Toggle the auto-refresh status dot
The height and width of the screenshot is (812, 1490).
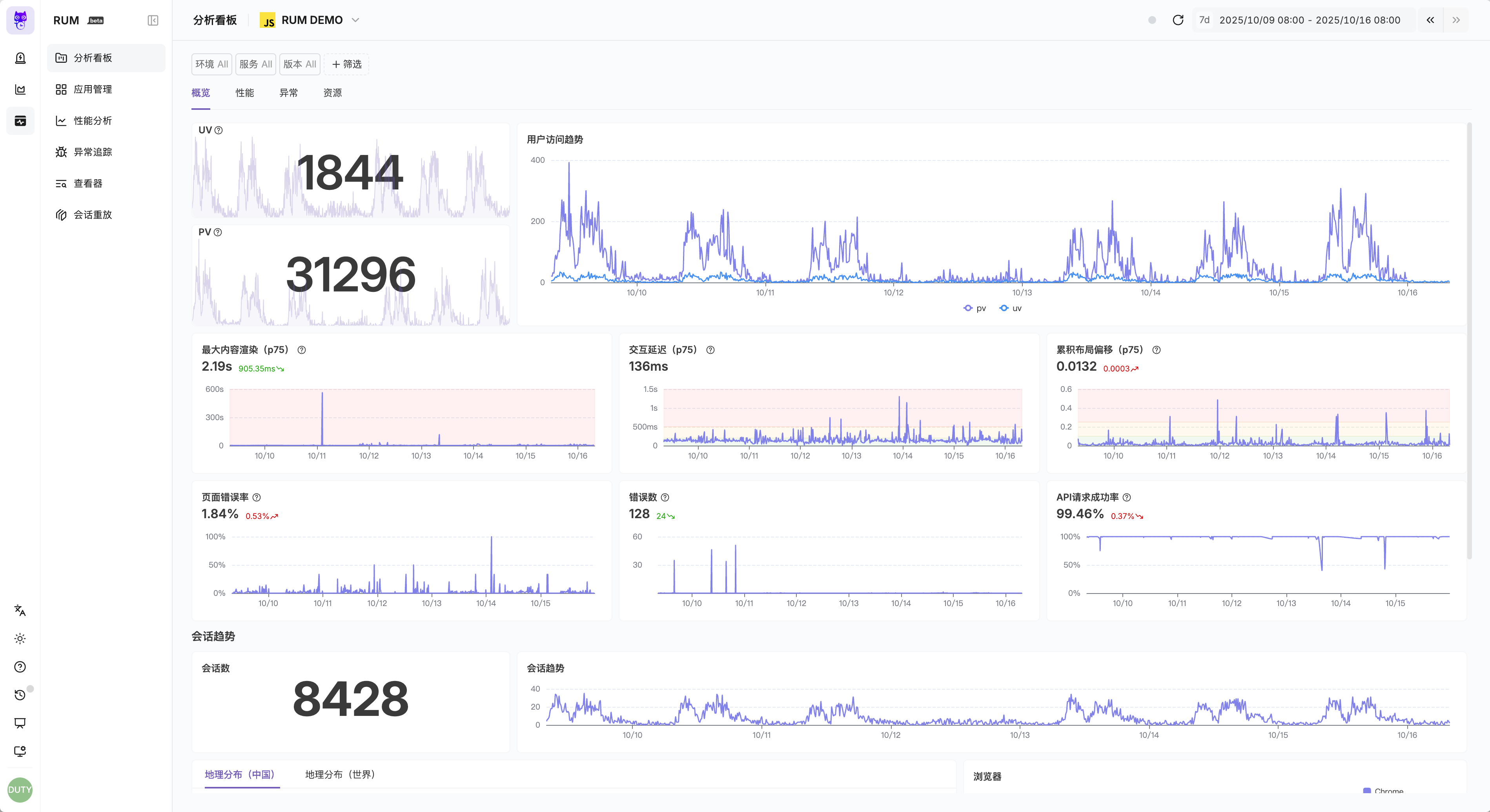(x=1151, y=20)
